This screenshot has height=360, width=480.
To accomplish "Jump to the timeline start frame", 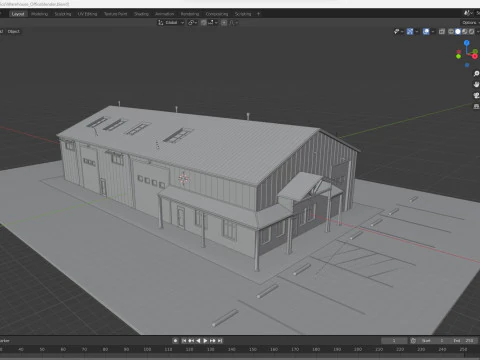I will pyautogui.click(x=184, y=341).
